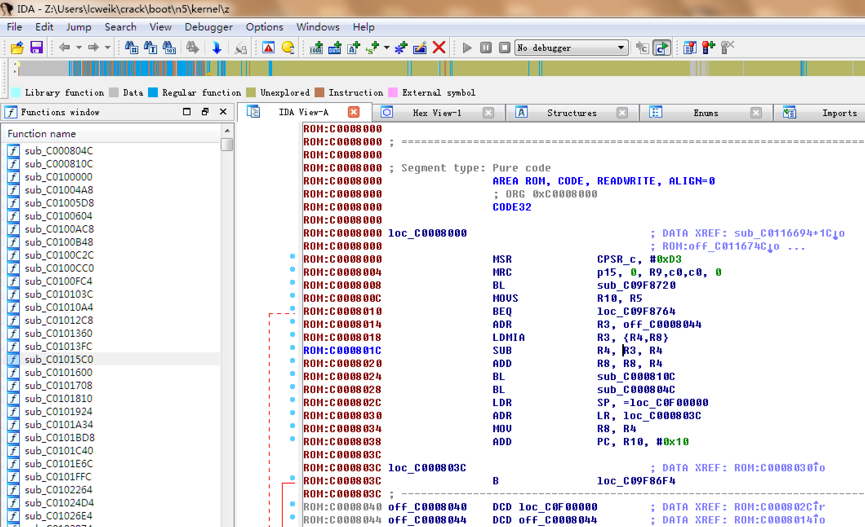Switch to the Structures tab

coord(571,113)
